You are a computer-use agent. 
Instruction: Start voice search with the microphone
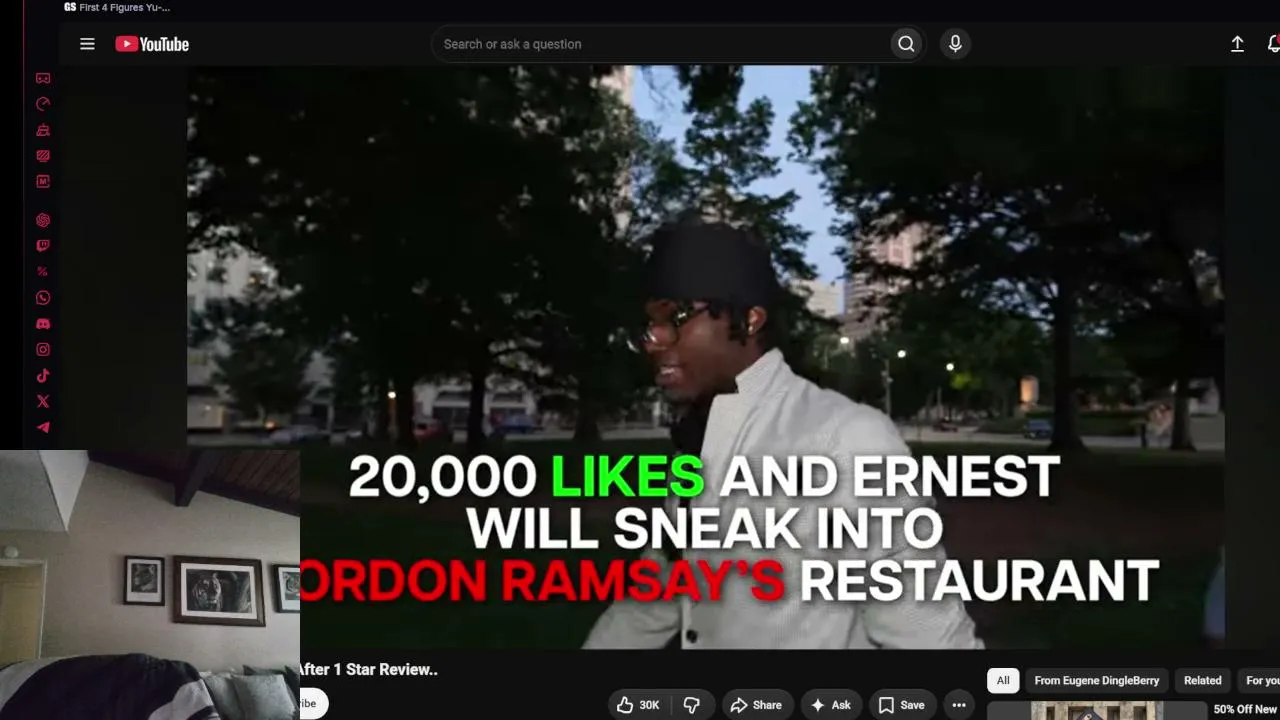point(955,44)
